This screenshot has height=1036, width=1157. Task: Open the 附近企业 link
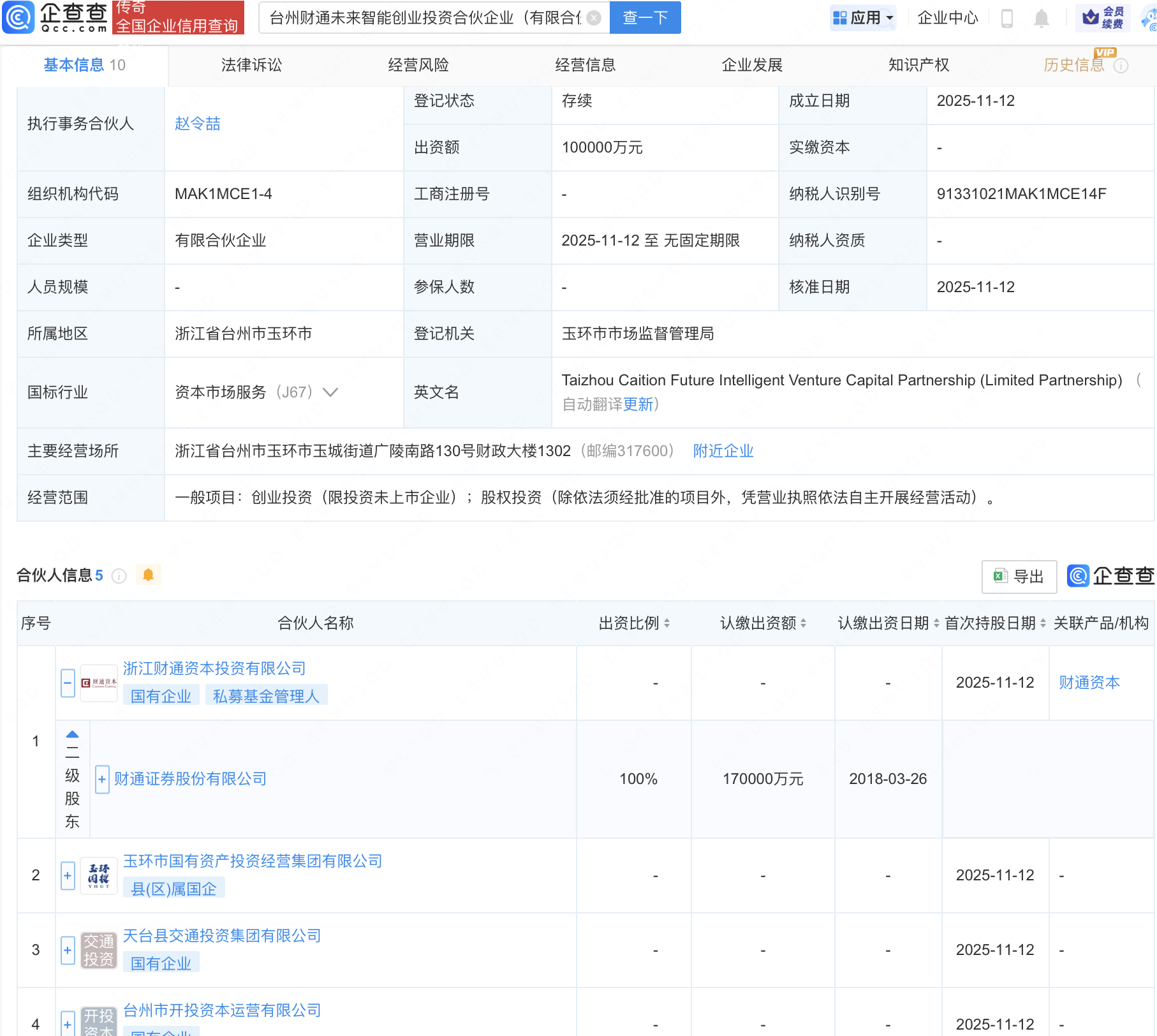[723, 451]
